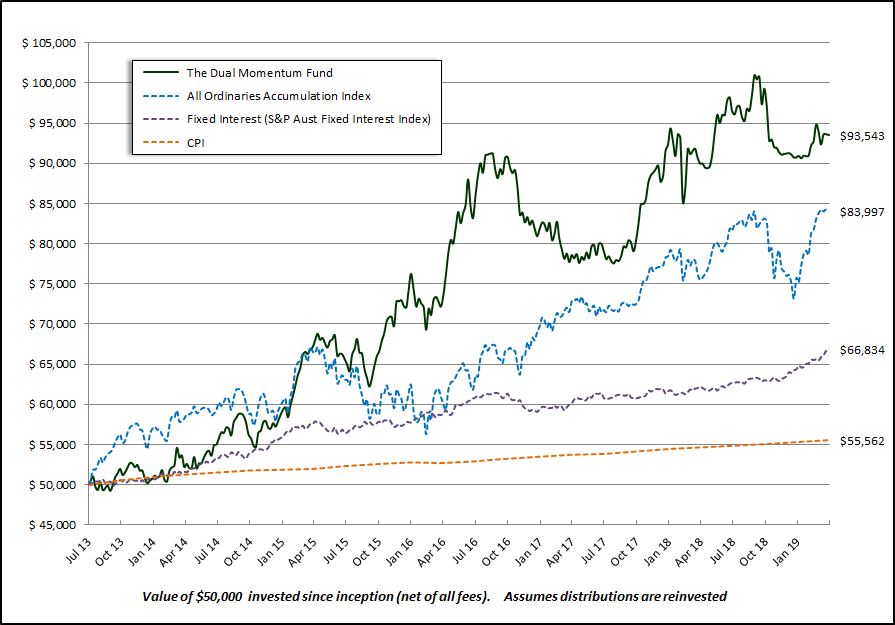This screenshot has width=895, height=625.
Task: Click the orange dashed CPI legend sample
Action: click(x=160, y=143)
